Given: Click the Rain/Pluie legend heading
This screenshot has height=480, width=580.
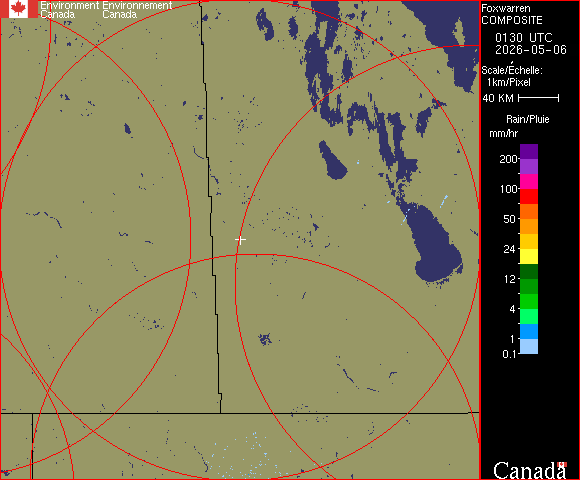Looking at the screenshot, I should pos(527,119).
